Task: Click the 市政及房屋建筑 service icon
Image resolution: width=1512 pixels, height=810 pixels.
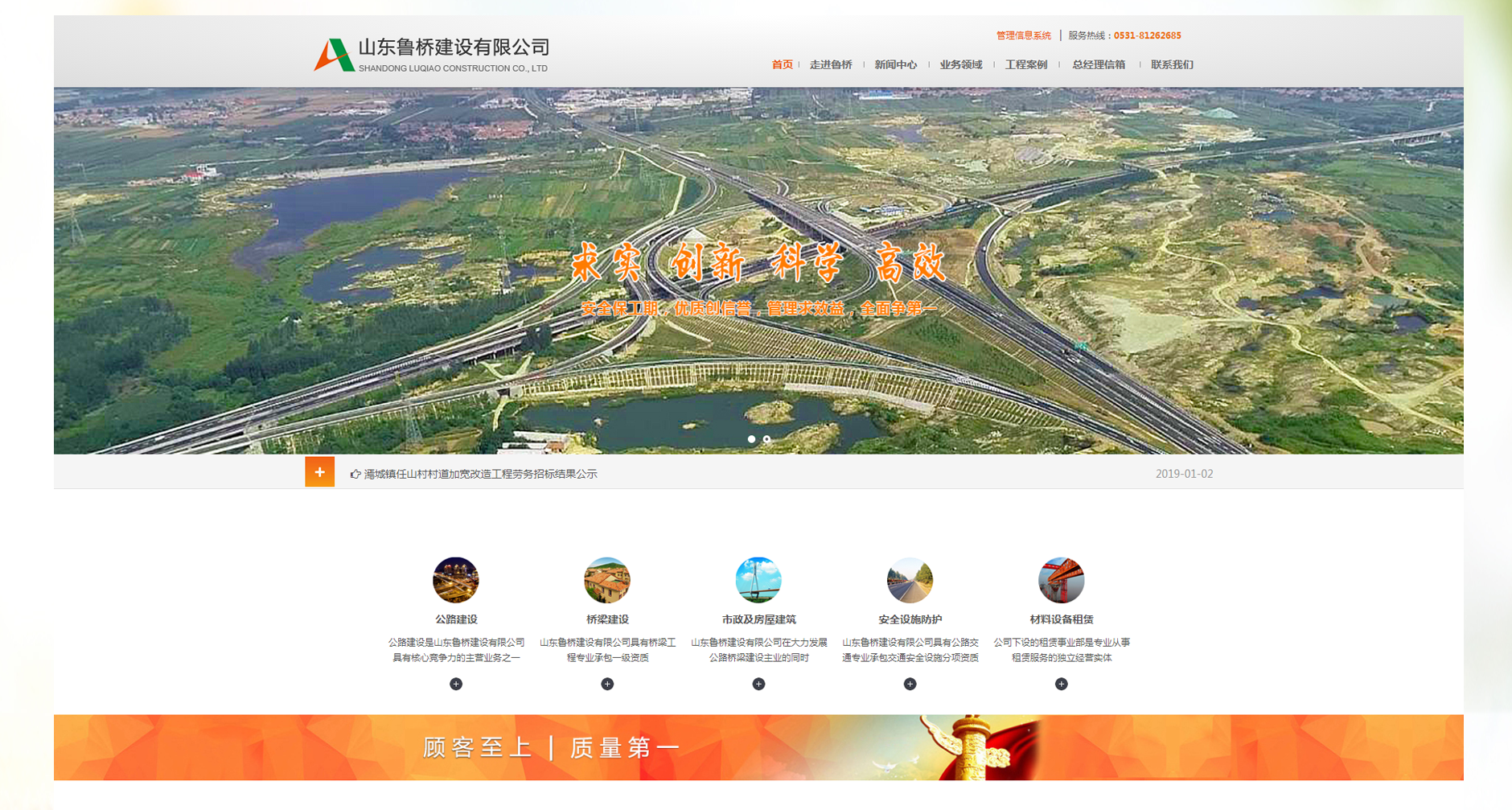Action: tap(758, 581)
